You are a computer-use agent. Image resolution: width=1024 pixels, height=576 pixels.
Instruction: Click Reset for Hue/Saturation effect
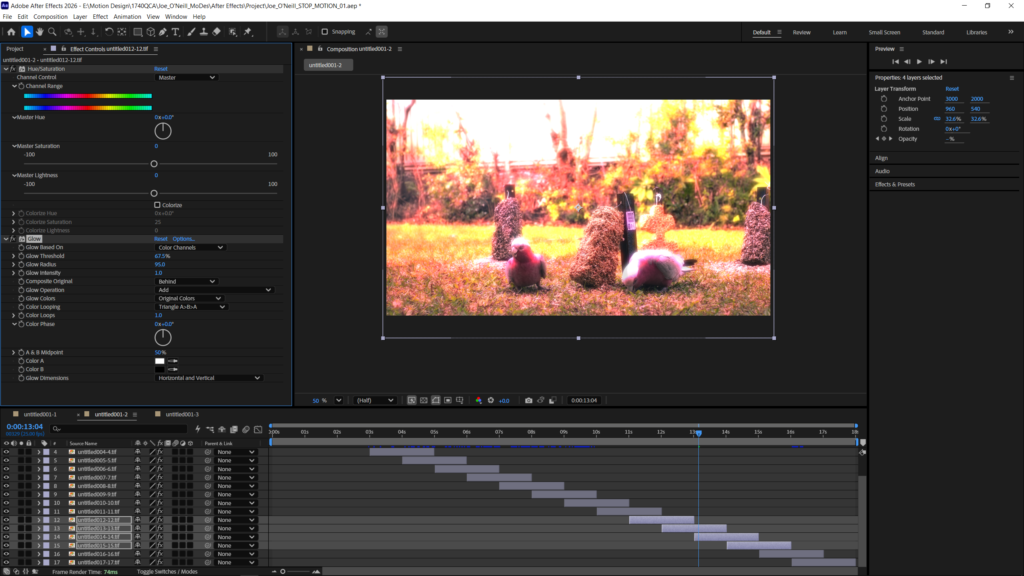161,69
